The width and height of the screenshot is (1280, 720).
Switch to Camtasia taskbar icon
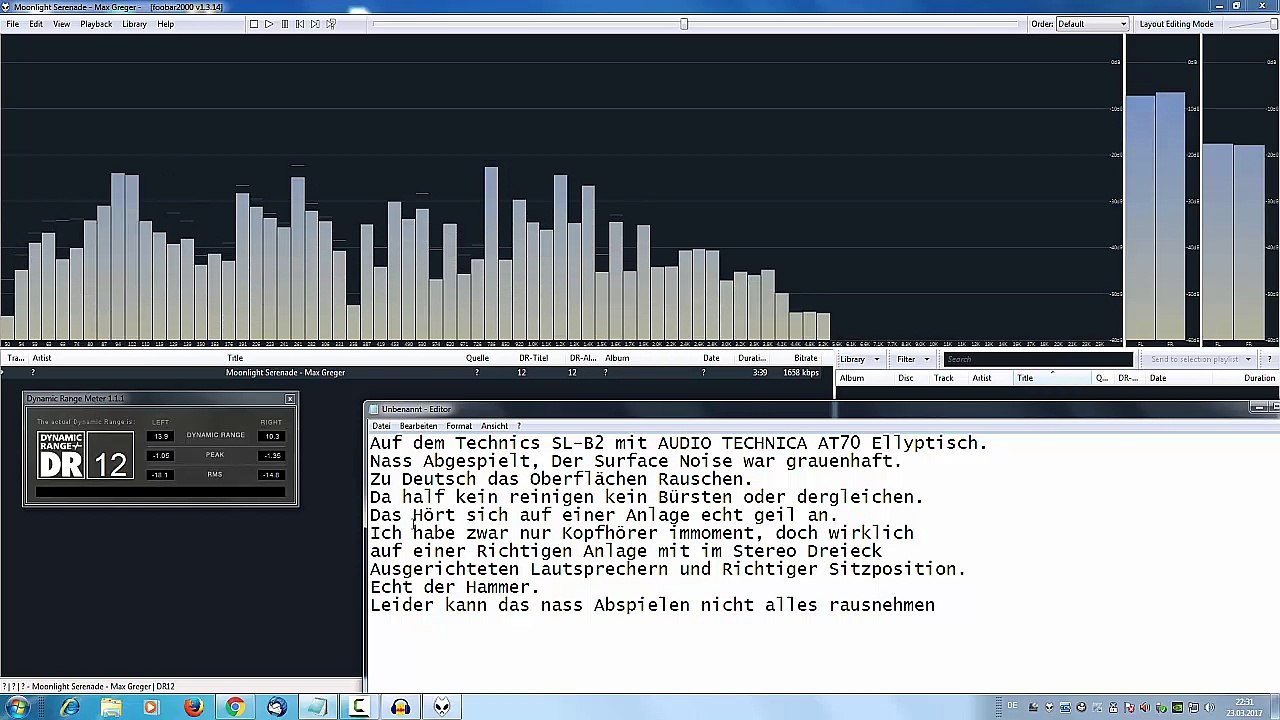click(x=359, y=708)
